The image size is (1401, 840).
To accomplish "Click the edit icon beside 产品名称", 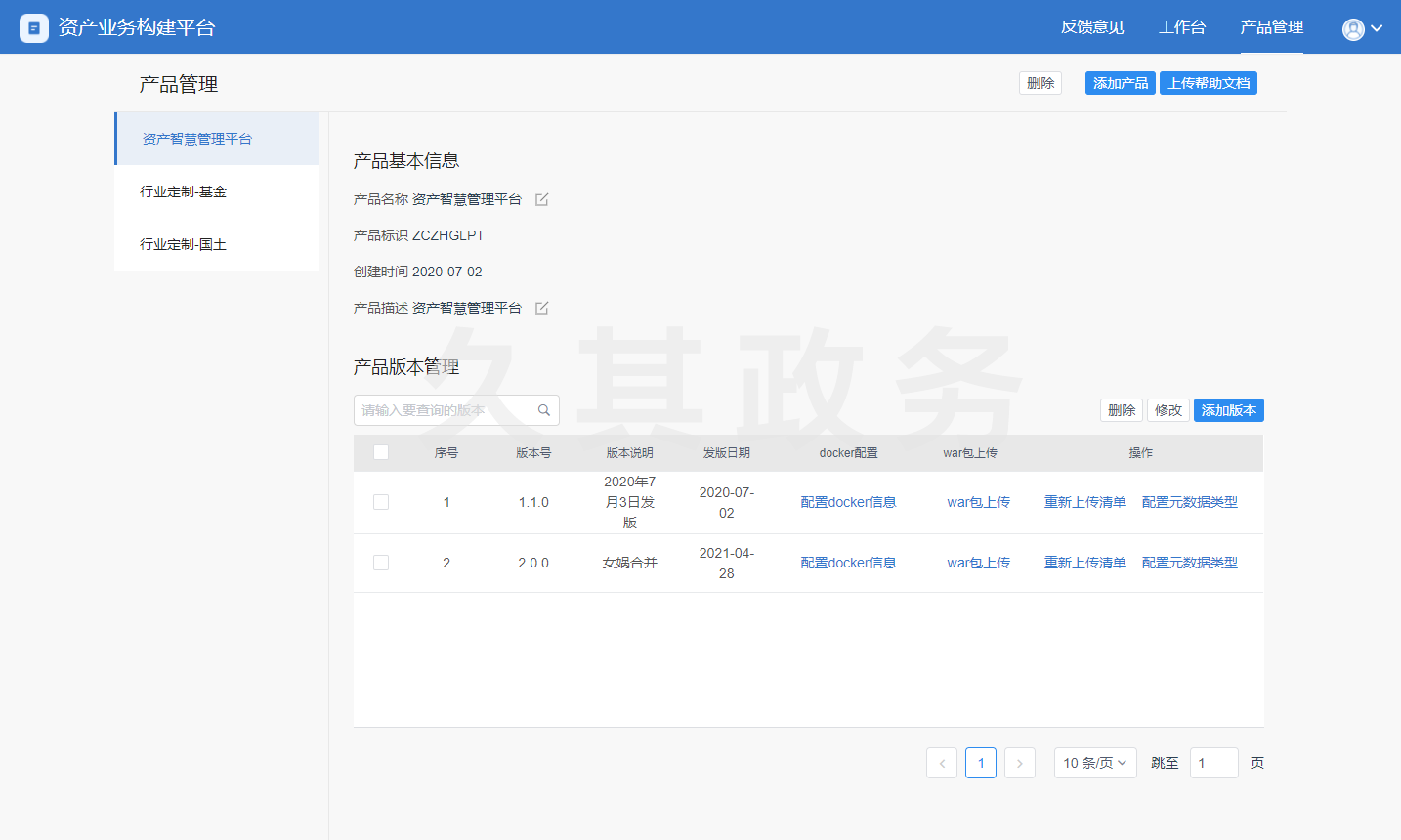I will click(542, 199).
